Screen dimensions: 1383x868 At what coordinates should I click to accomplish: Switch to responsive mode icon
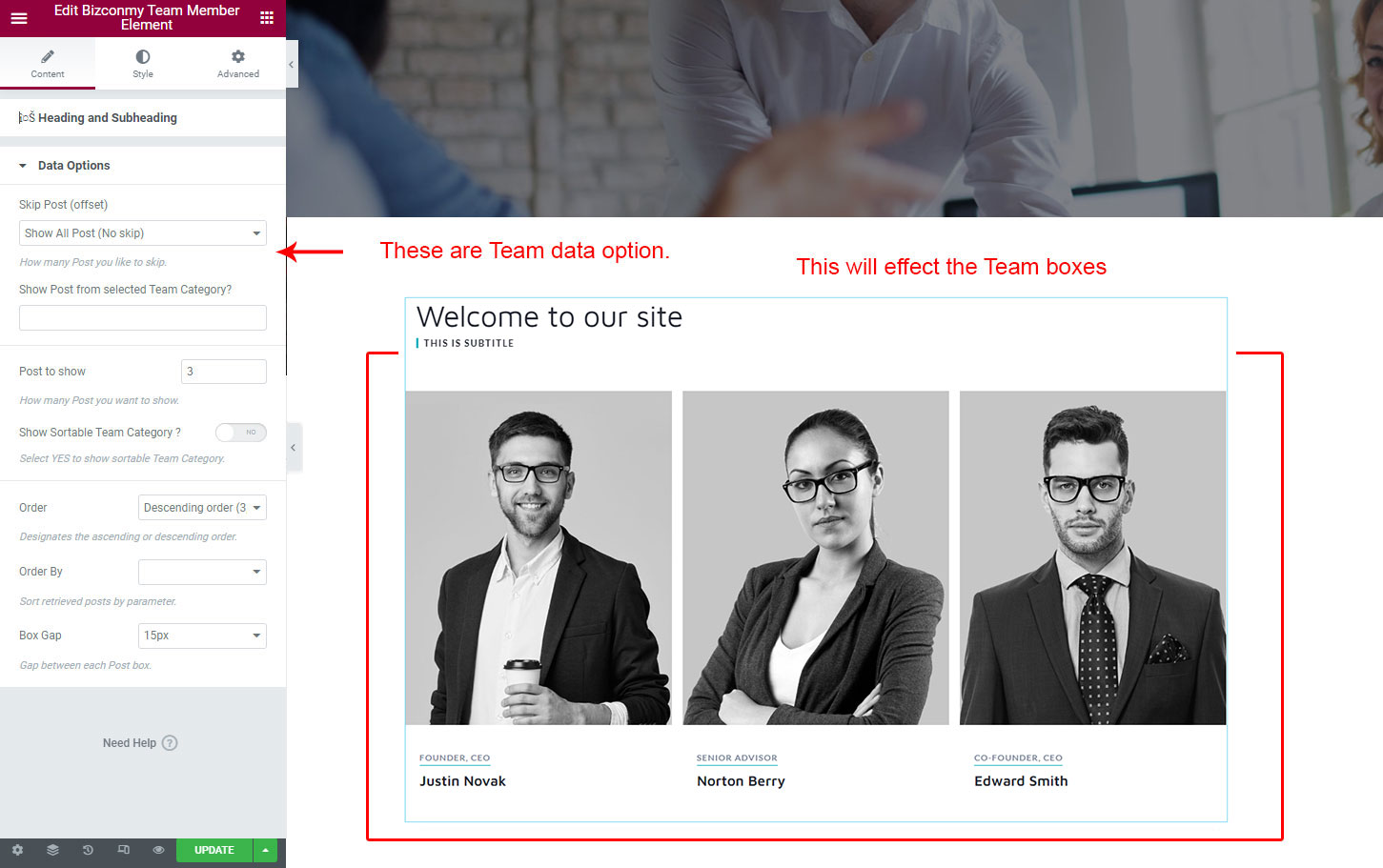coord(123,850)
